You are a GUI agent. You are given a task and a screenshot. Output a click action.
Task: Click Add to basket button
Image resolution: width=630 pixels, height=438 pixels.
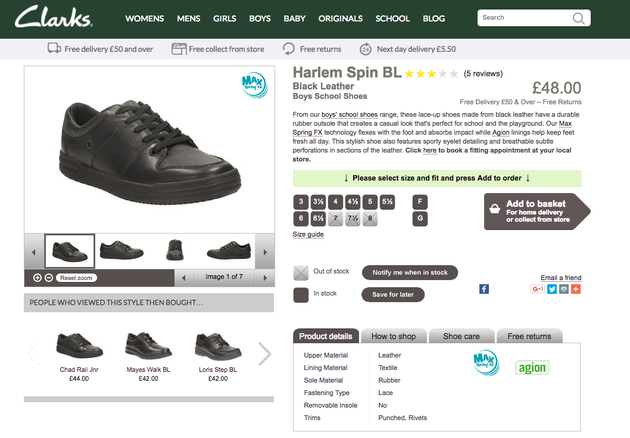(536, 211)
